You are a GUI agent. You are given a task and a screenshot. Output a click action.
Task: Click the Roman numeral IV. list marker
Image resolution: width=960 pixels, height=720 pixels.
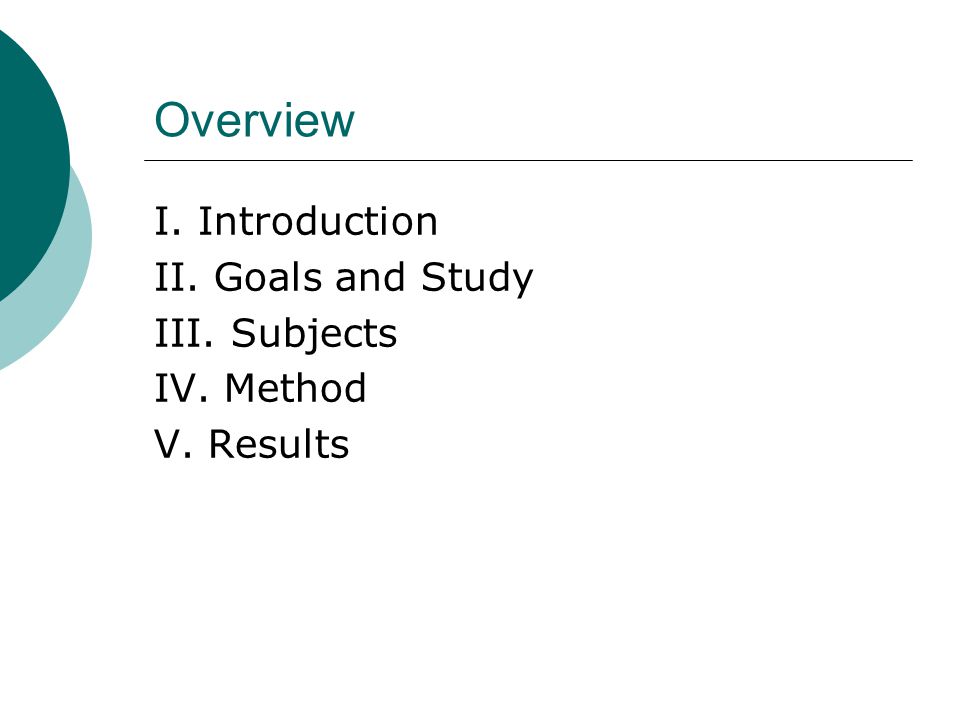(181, 388)
